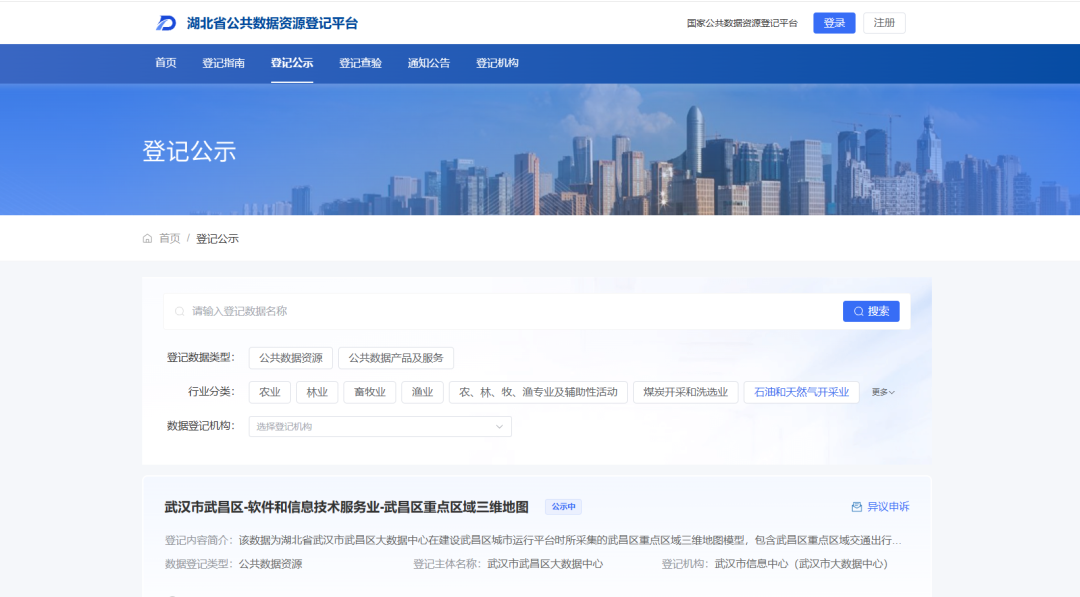Expand 更多 industry categories

click(x=883, y=392)
